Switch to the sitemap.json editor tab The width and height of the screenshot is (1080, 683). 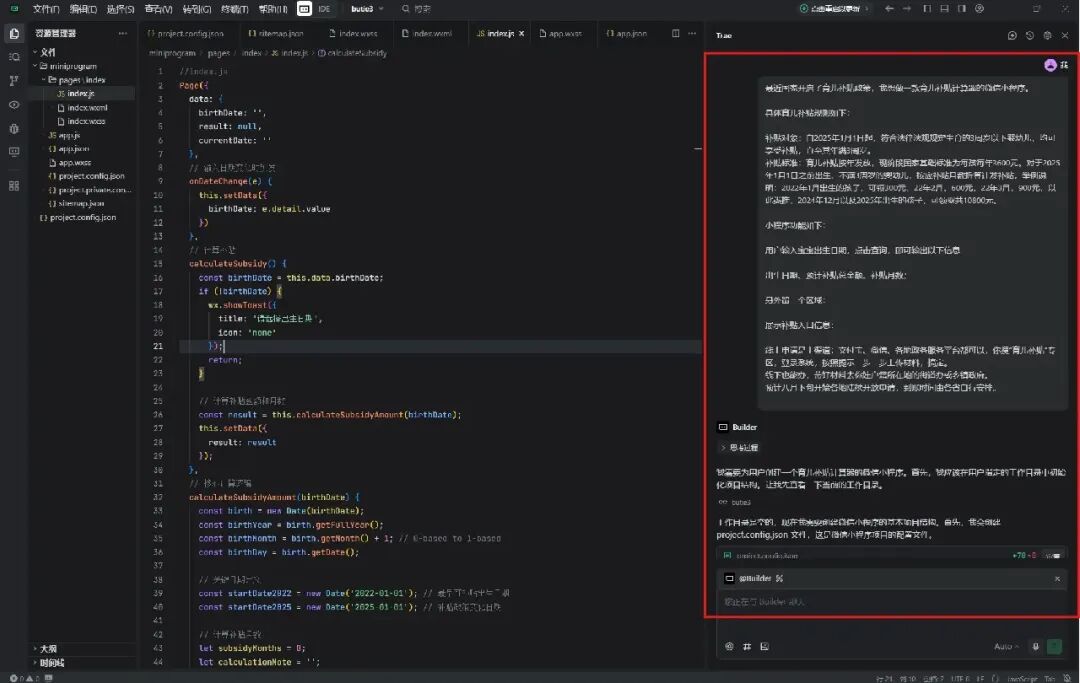pyautogui.click(x=276, y=33)
